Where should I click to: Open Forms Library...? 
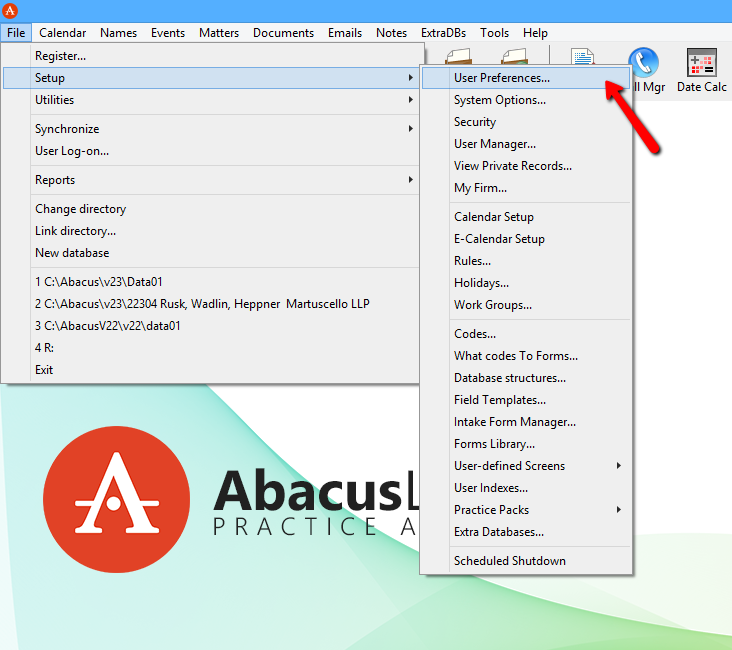[x=526, y=444]
